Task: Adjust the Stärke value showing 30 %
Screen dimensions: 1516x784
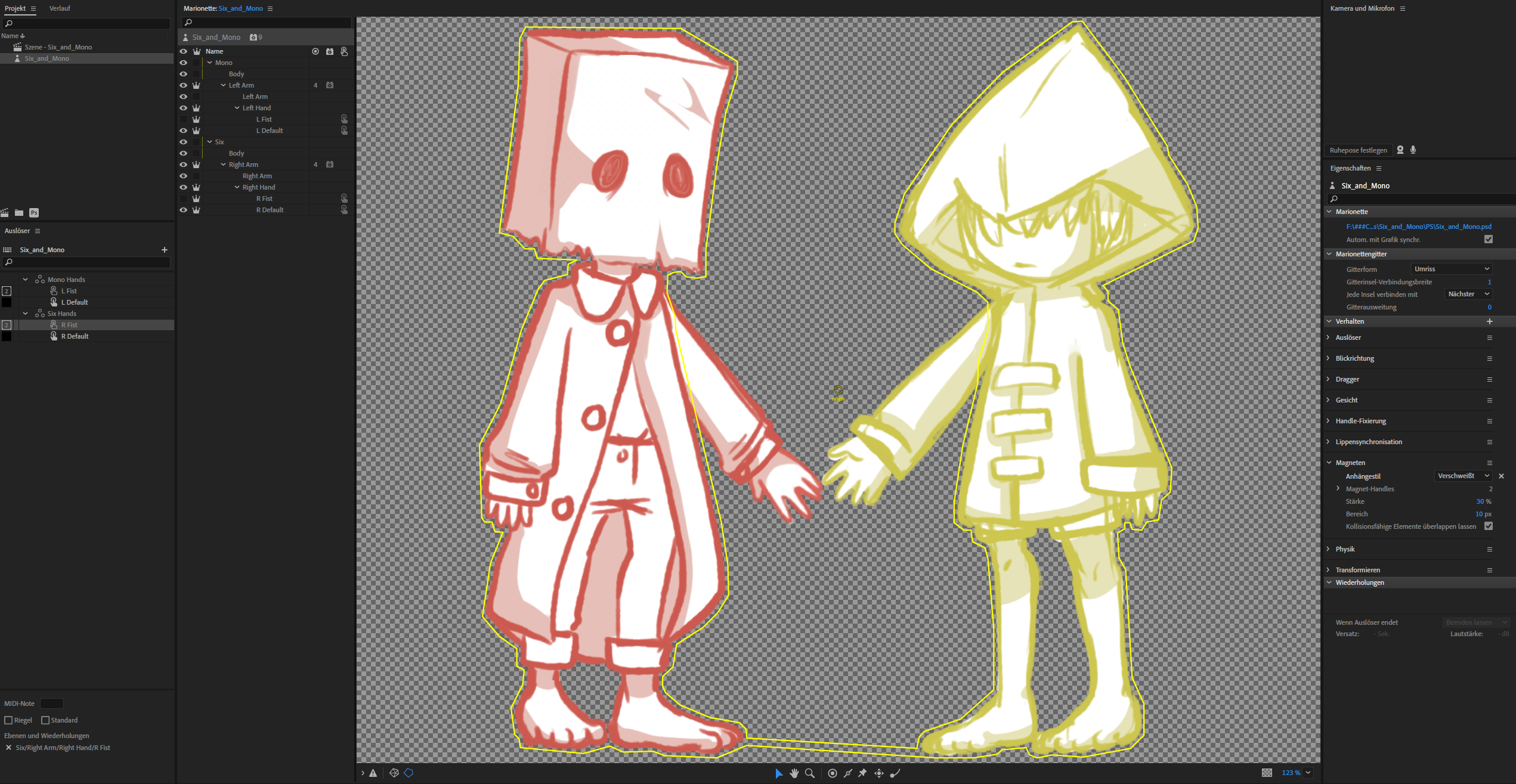Action: click(1482, 501)
